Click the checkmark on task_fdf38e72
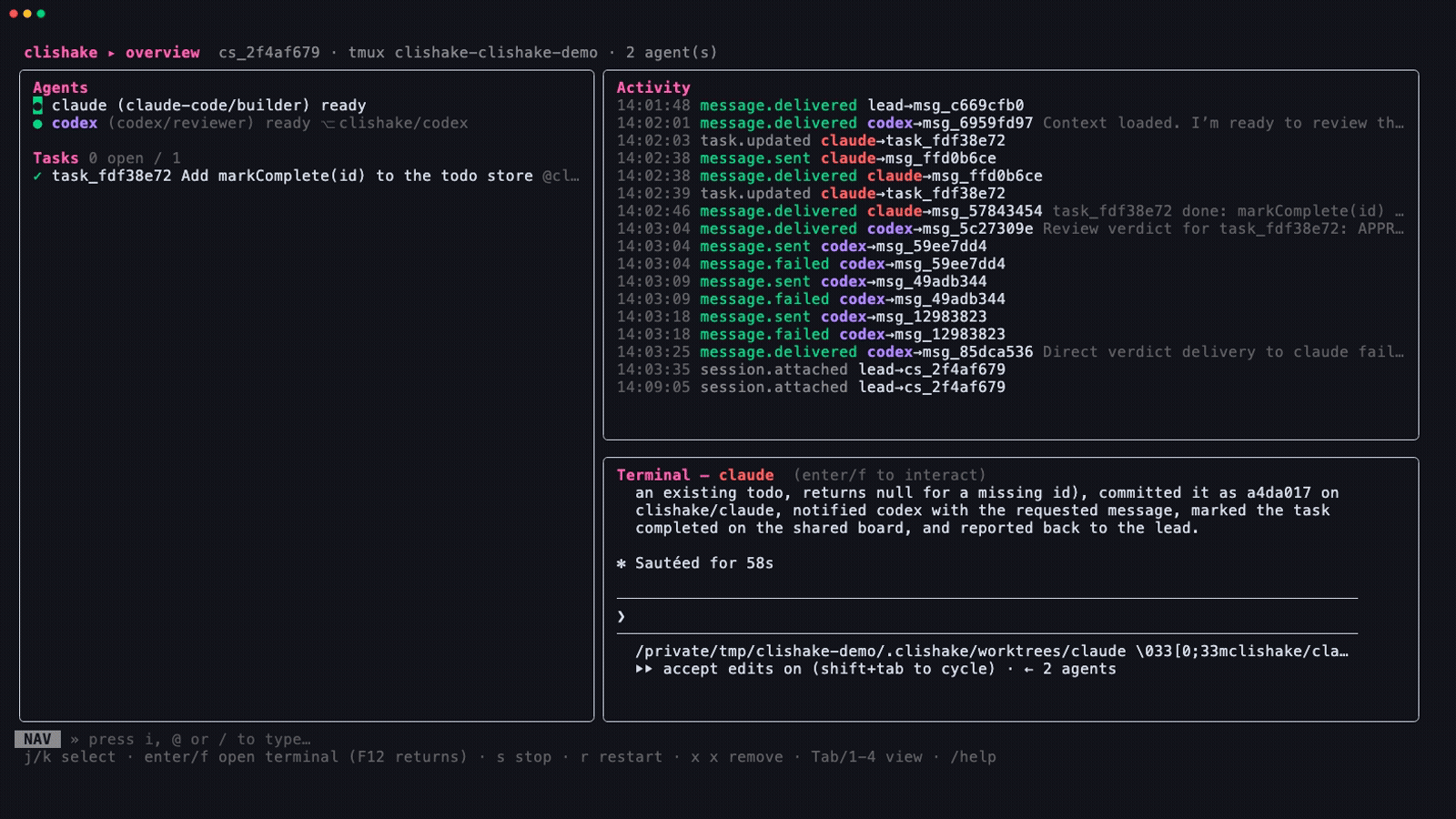 click(37, 177)
